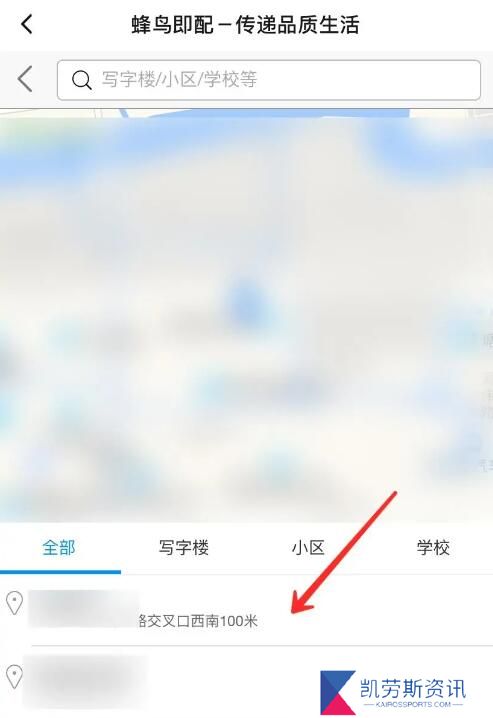Tap the black back arrow in title bar
Image resolution: width=493 pixels, height=718 pixels.
pos(27,24)
